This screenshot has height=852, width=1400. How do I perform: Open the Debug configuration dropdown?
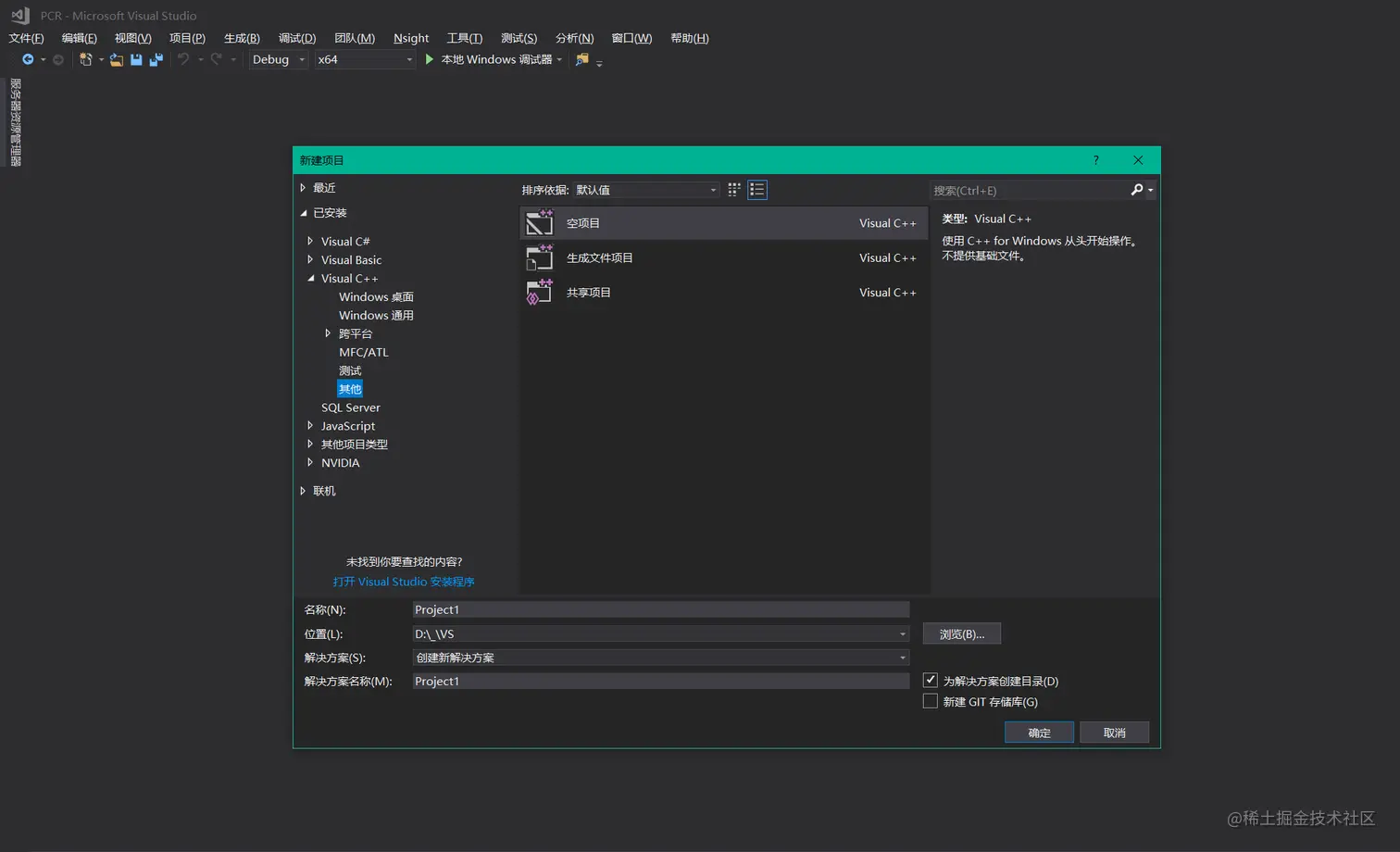(279, 59)
